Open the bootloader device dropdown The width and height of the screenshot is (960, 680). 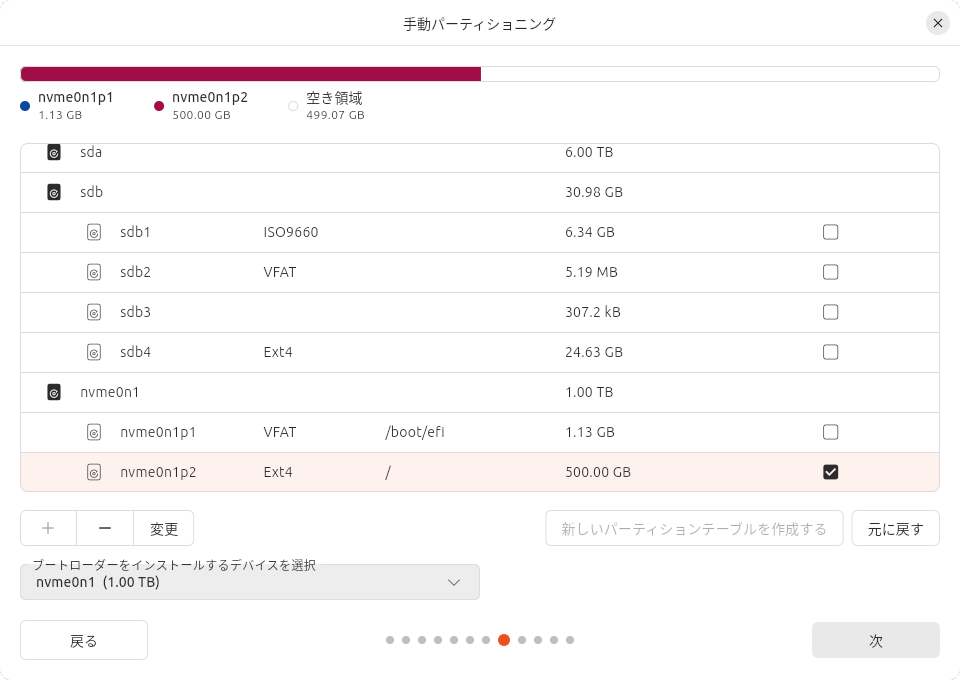(x=250, y=582)
